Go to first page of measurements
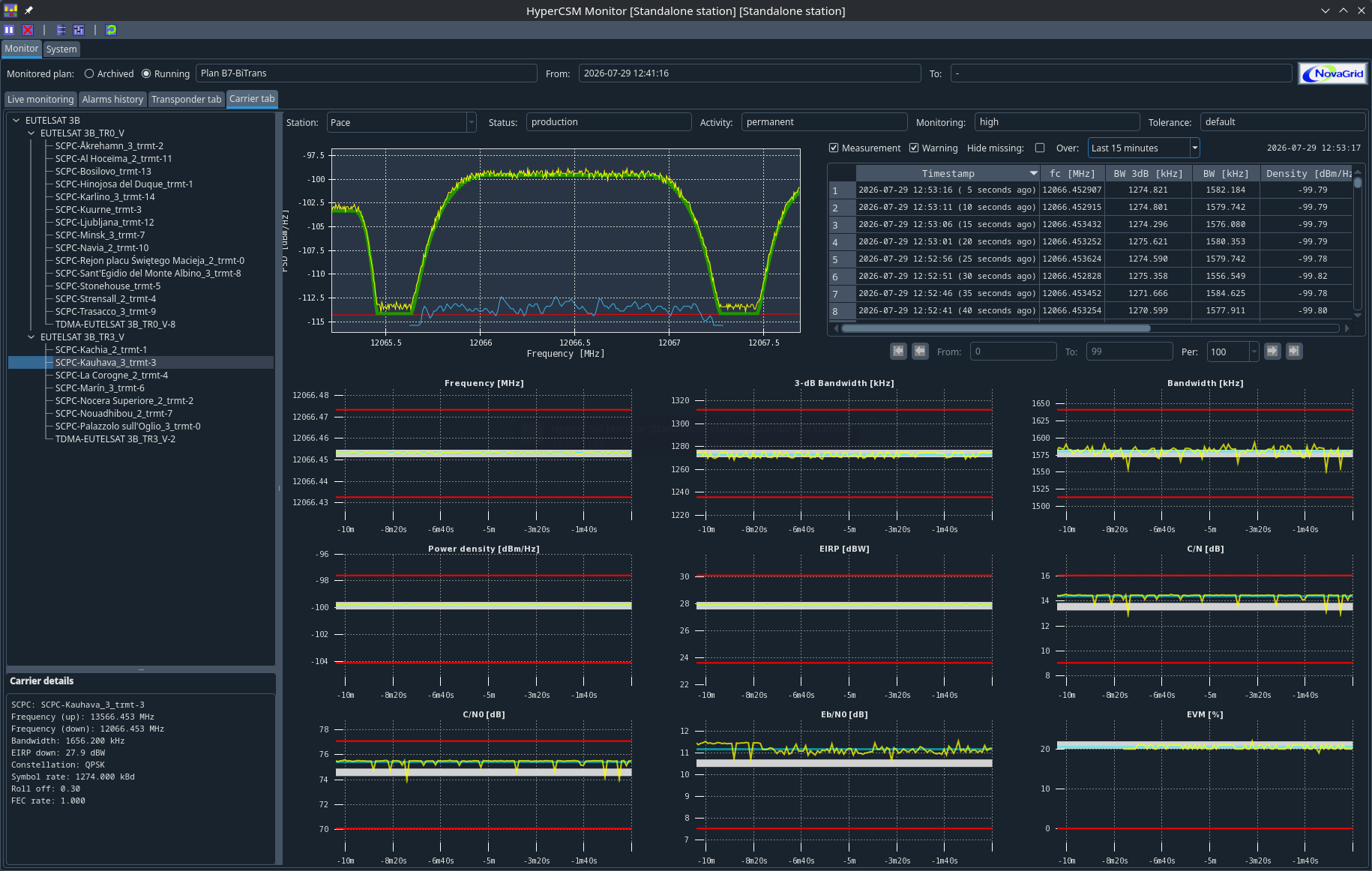This screenshot has width=1372, height=896. click(x=898, y=351)
